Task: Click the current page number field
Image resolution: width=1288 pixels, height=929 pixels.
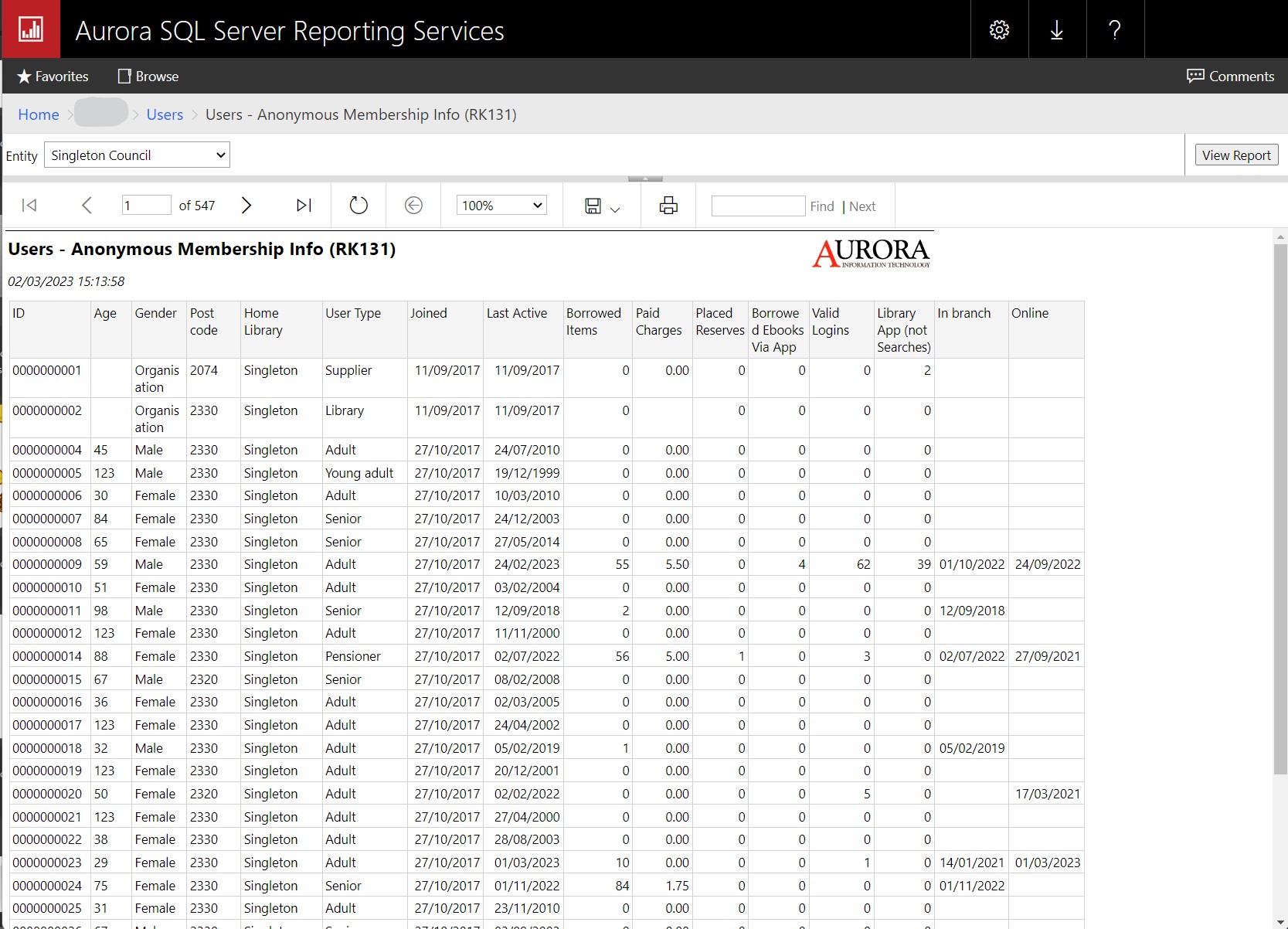Action: pos(146,205)
